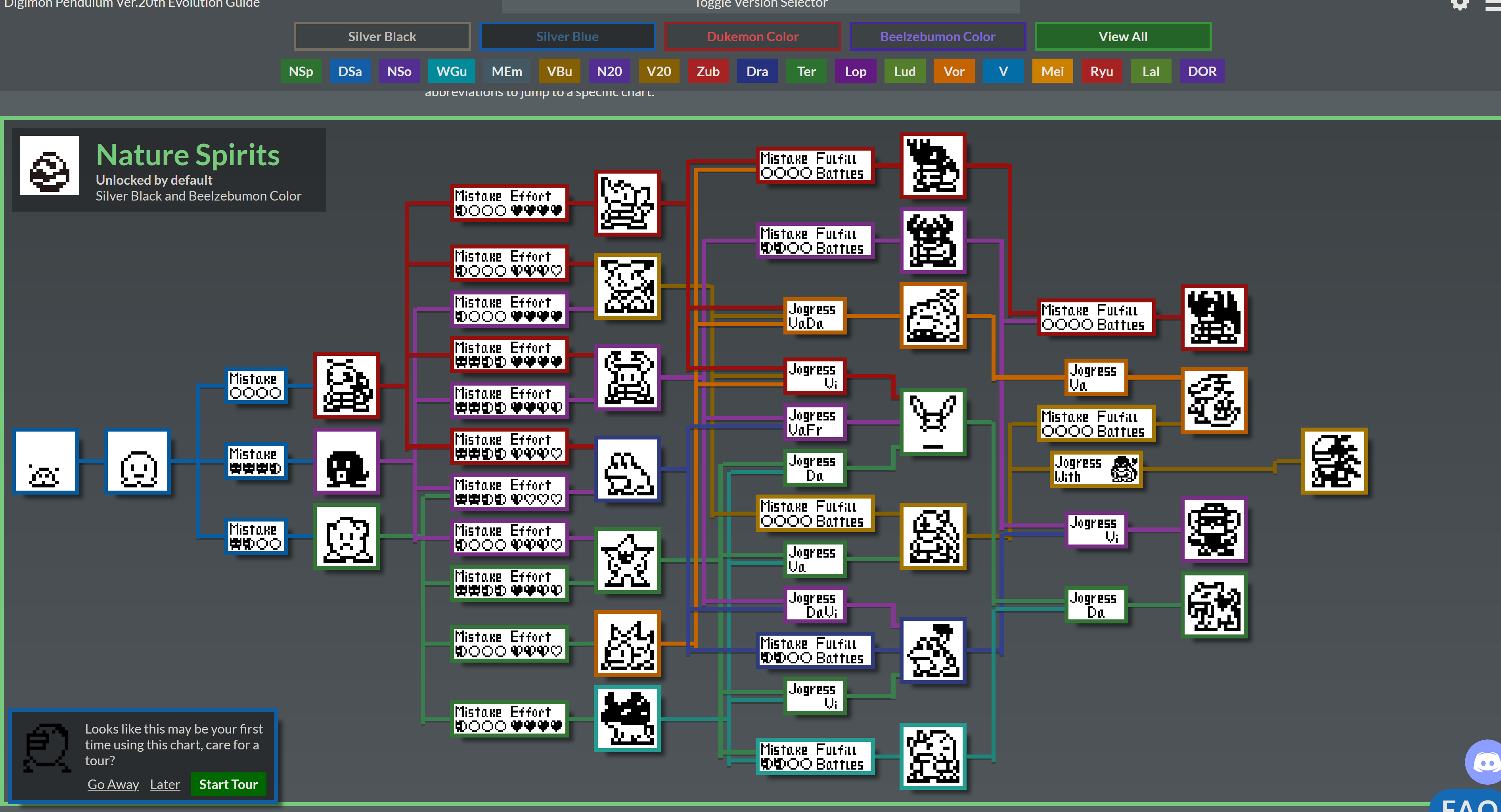Select the teal-bordered ultimate Digimon sprite
The width and height of the screenshot is (1501, 812).
coord(933,756)
